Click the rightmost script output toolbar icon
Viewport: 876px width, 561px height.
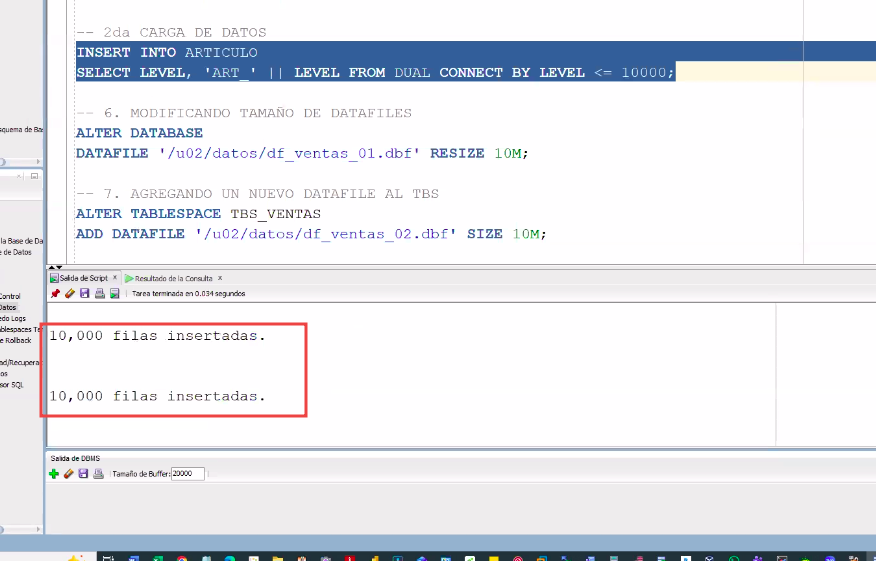coord(114,294)
